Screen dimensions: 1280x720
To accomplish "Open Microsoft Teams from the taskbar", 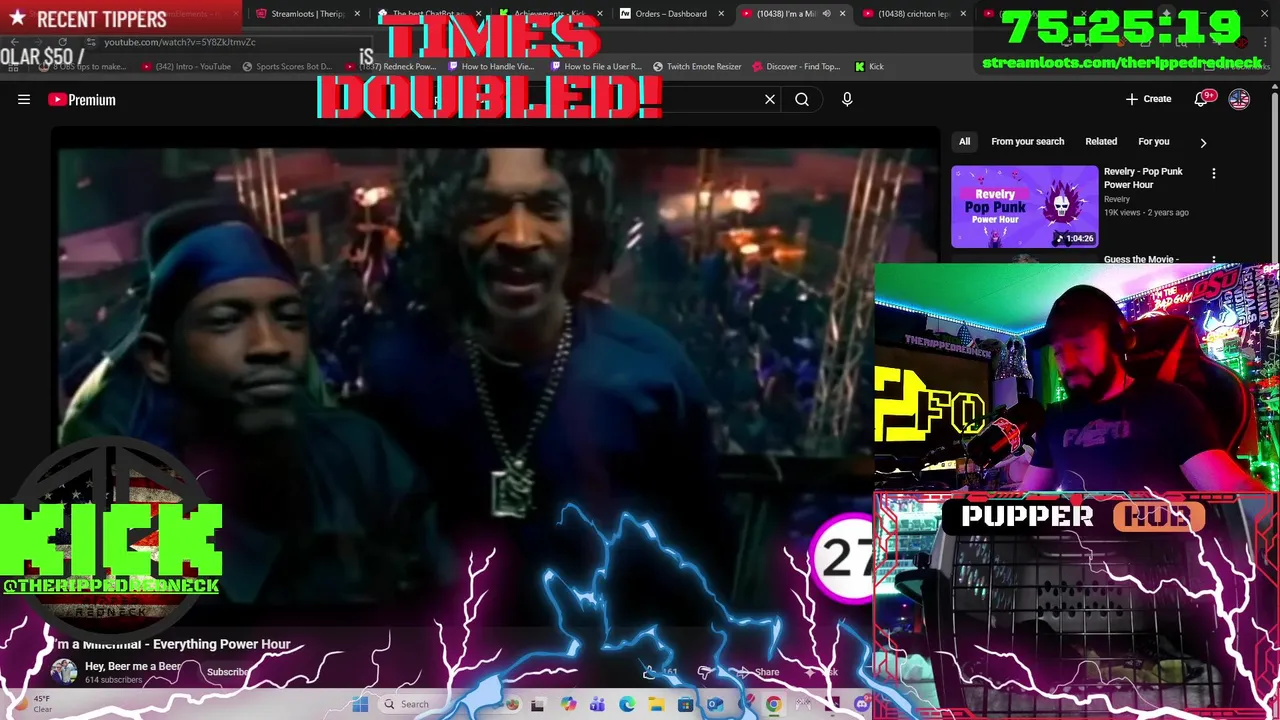I will 597,704.
